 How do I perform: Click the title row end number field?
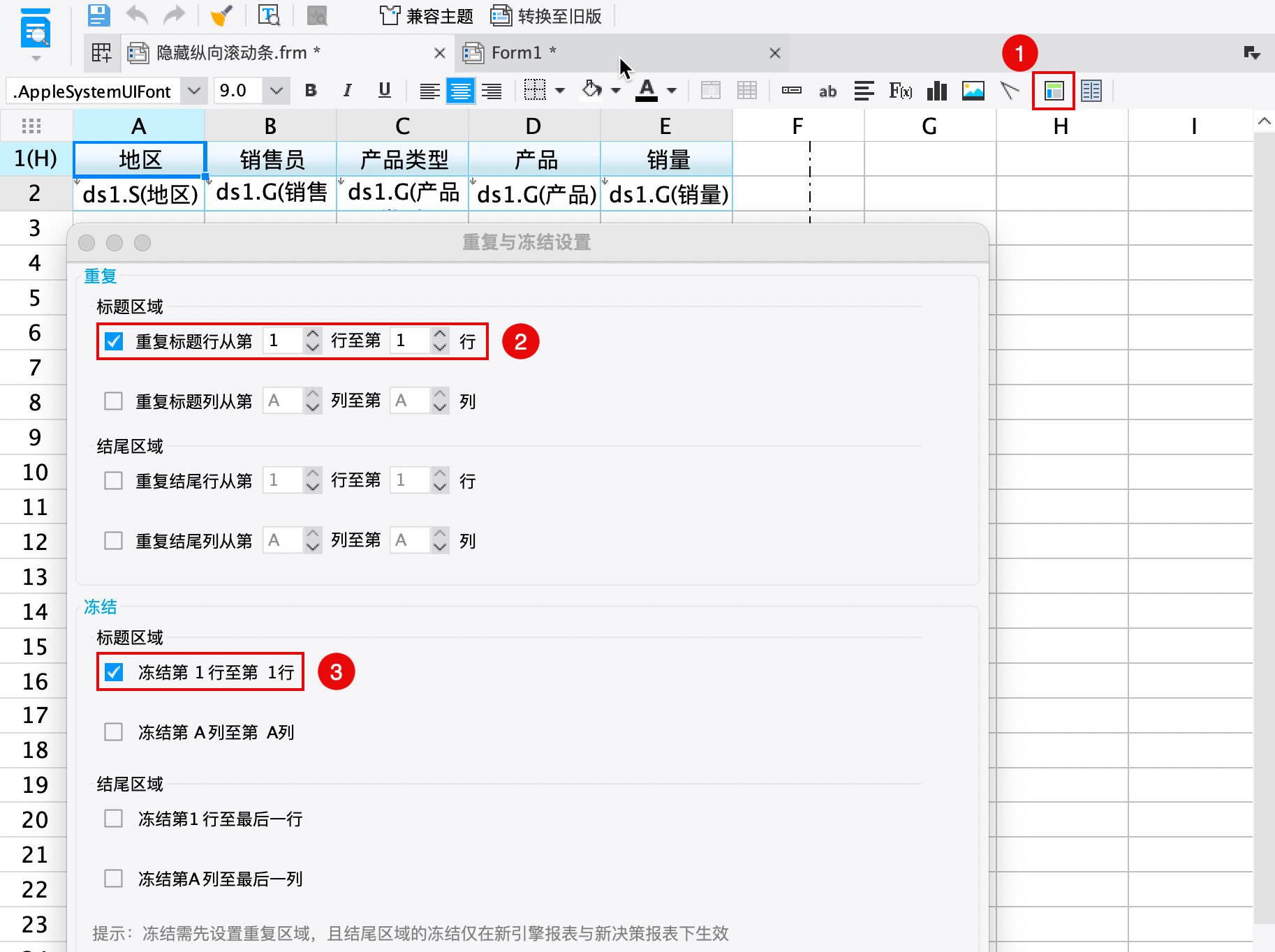click(x=410, y=341)
